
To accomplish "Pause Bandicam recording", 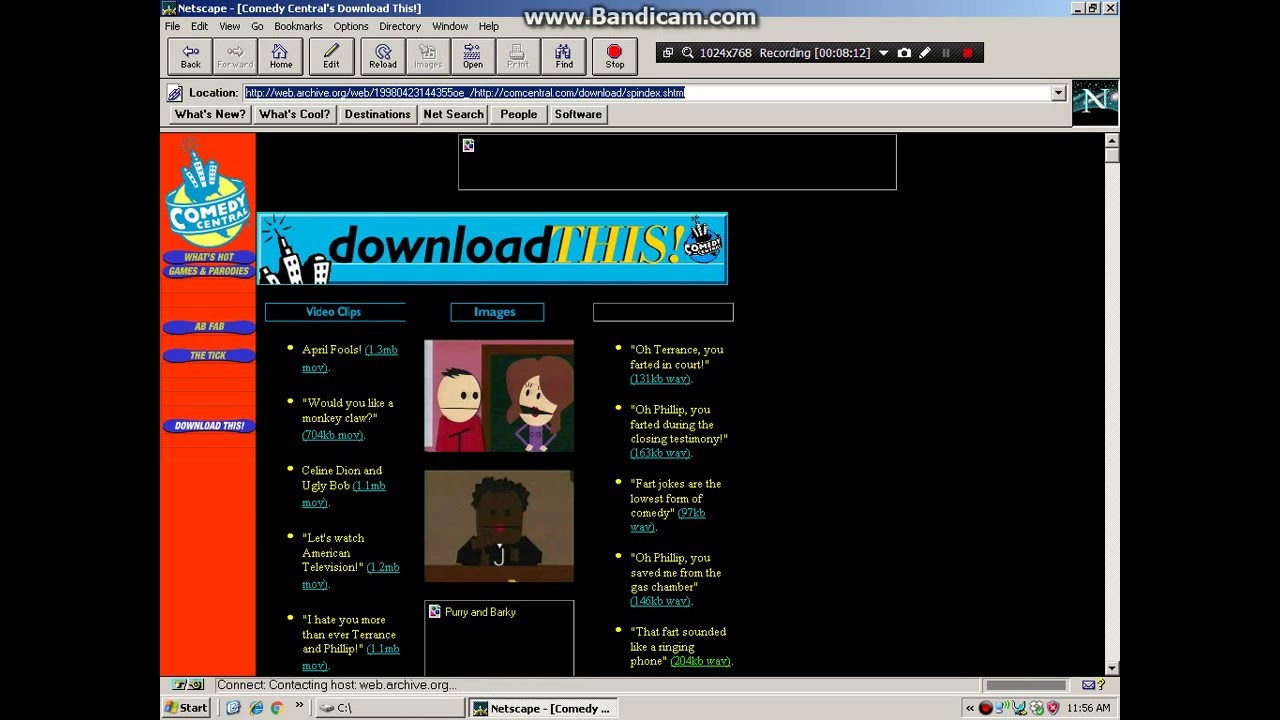I will 946,53.
